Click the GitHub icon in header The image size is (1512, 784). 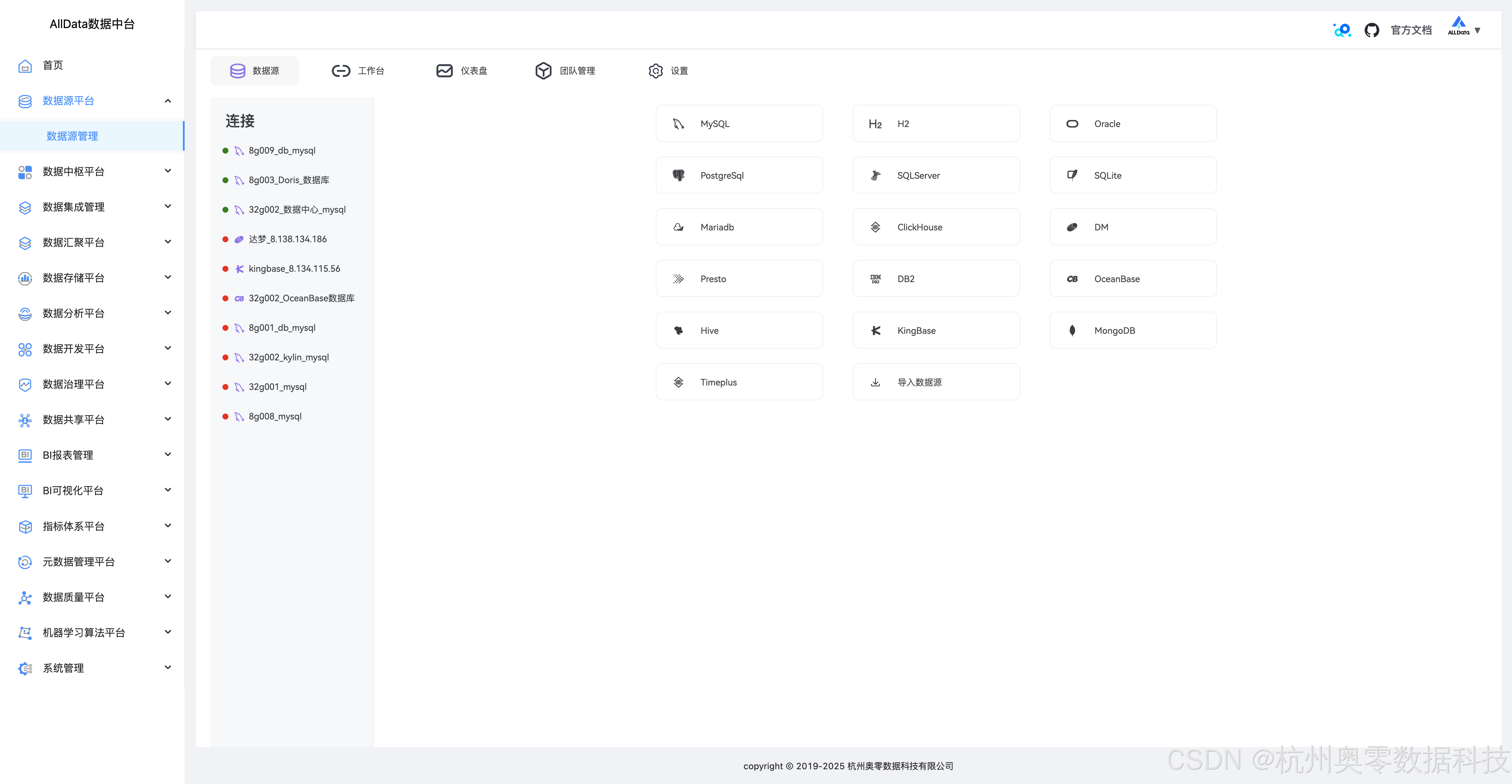[x=1371, y=30]
